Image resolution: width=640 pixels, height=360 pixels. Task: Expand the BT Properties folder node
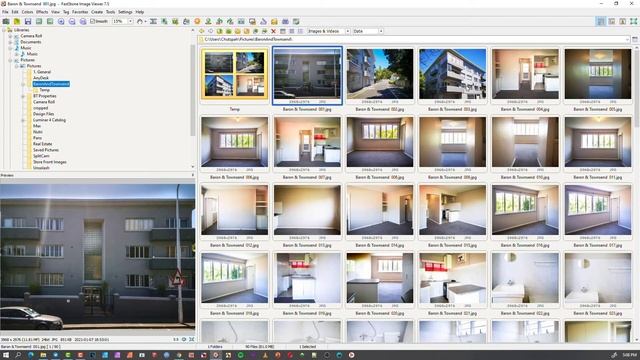[x=23, y=96]
